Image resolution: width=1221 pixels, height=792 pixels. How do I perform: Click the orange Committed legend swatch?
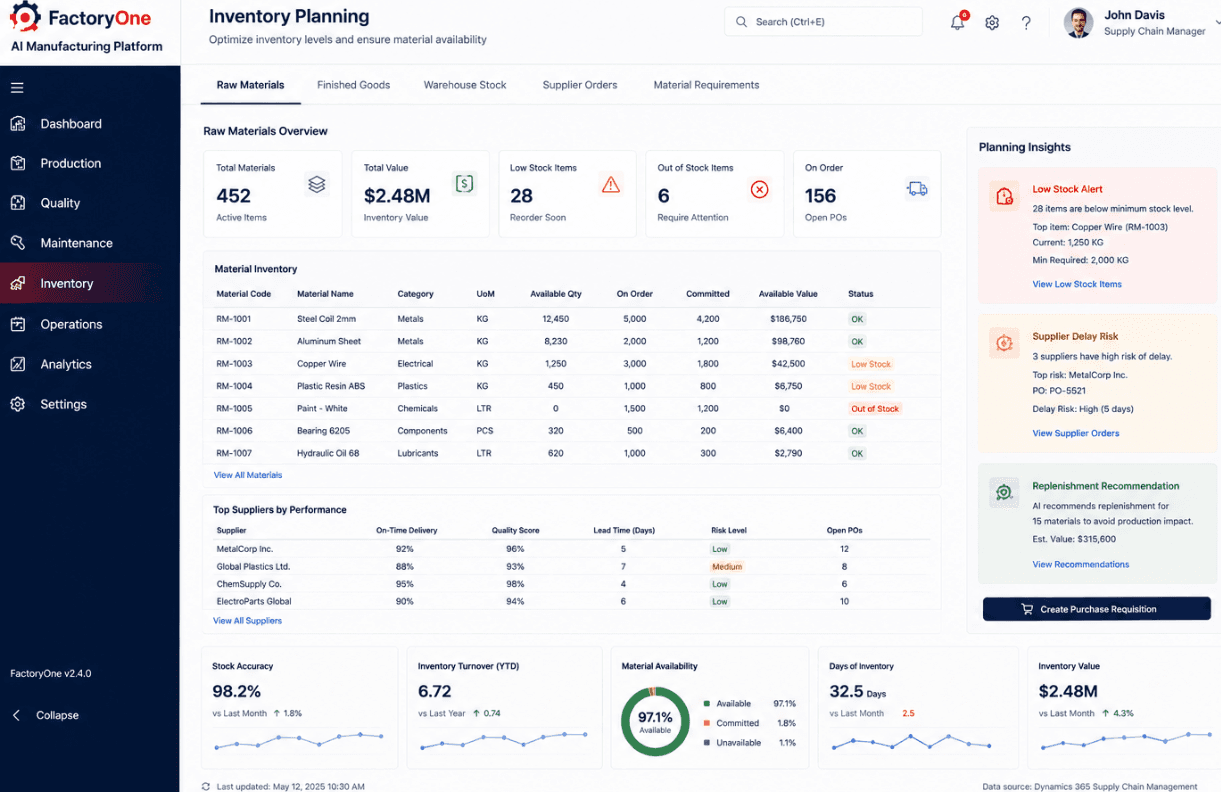pos(707,723)
